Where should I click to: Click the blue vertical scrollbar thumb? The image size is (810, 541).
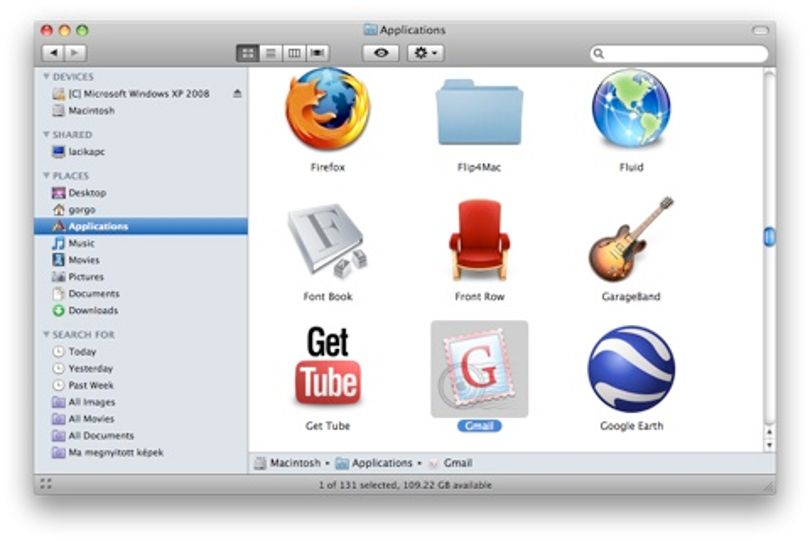tap(769, 237)
